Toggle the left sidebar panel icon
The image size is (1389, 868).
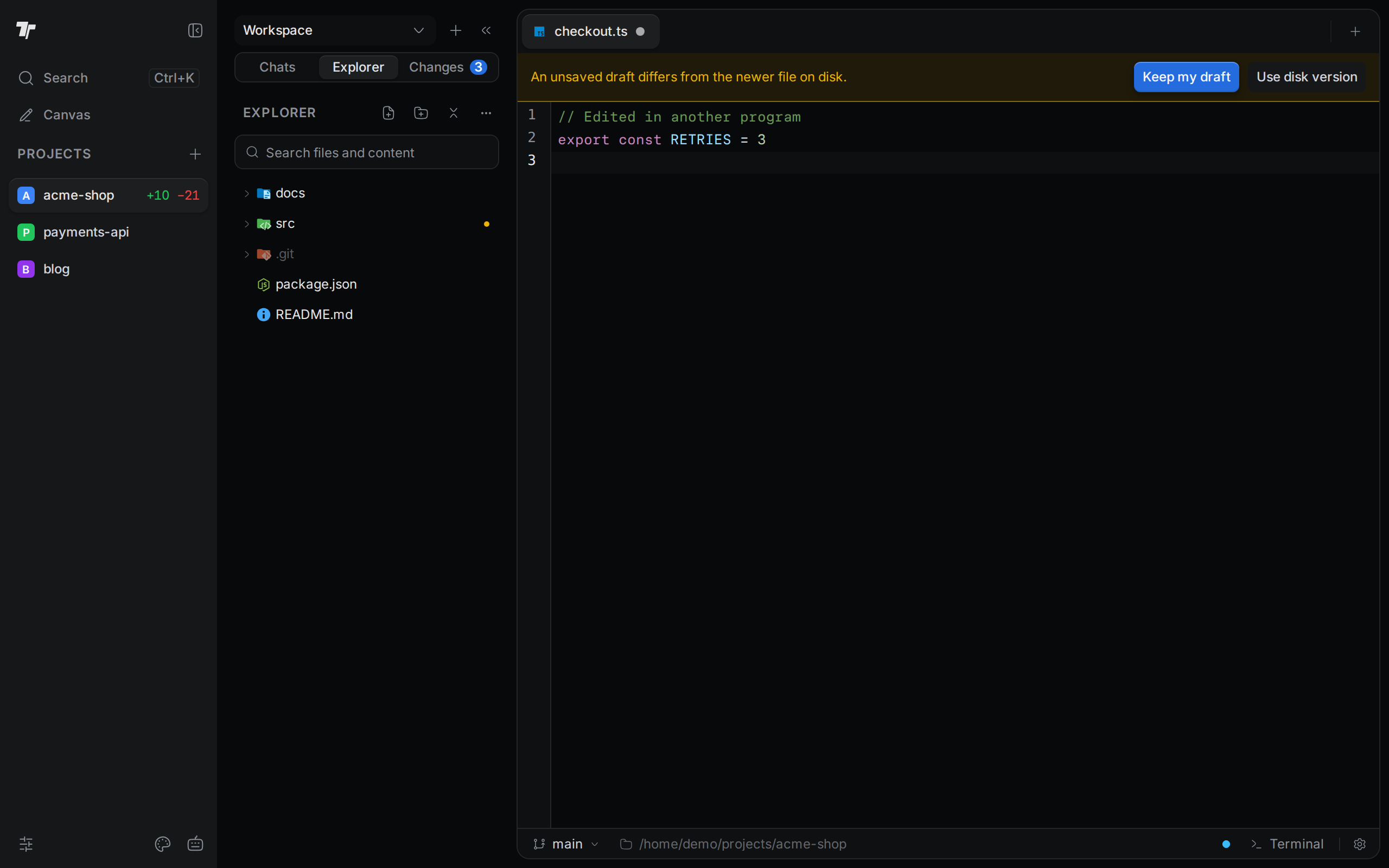195,30
